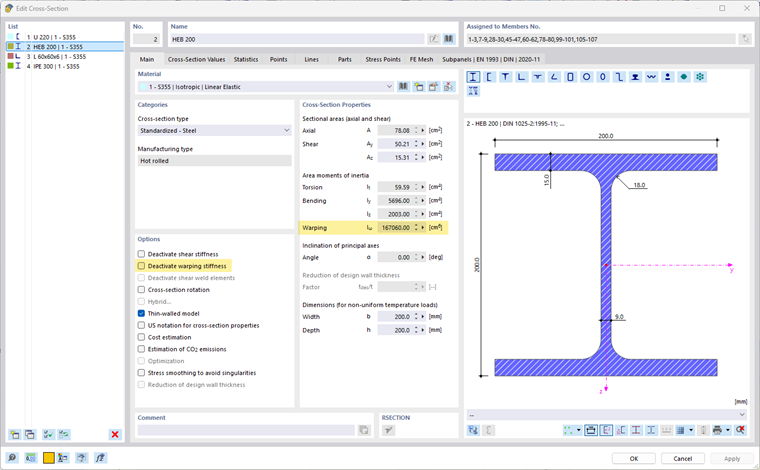Enable Deactivate warping stiffness checkbox

[x=142, y=267]
